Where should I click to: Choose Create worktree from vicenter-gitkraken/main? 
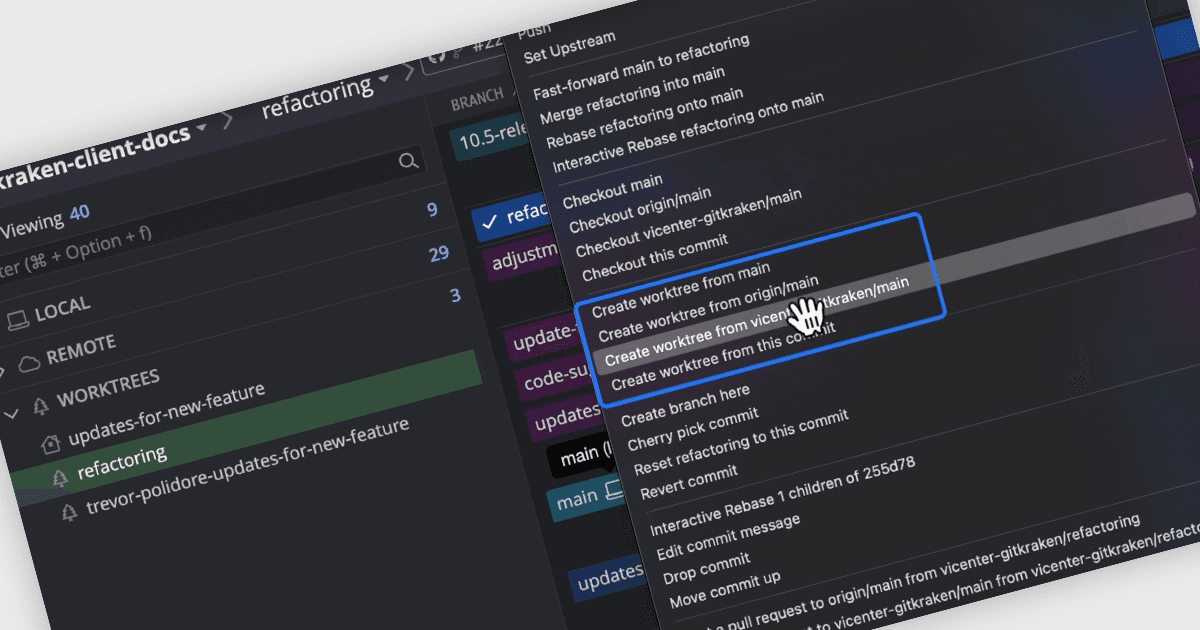coord(757,321)
